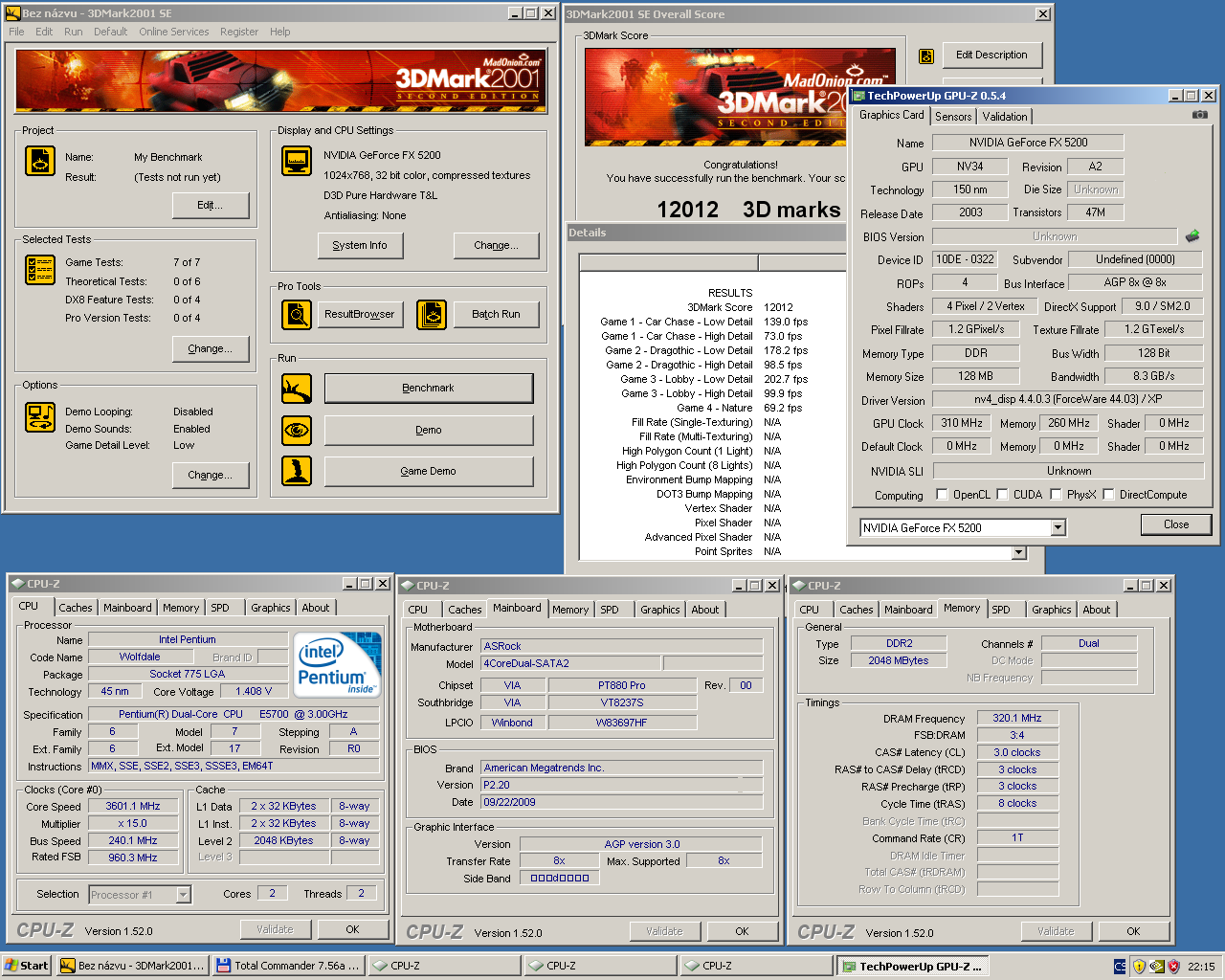Click the ResultBrowser button
This screenshot has width=1225, height=980.
pos(360,314)
